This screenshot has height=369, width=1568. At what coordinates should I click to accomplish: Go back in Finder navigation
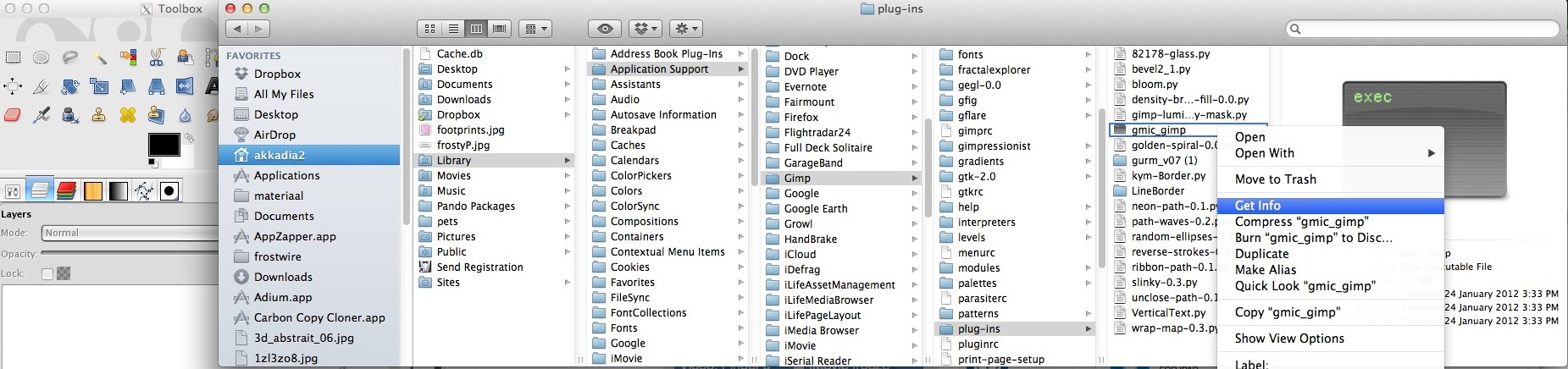click(237, 29)
